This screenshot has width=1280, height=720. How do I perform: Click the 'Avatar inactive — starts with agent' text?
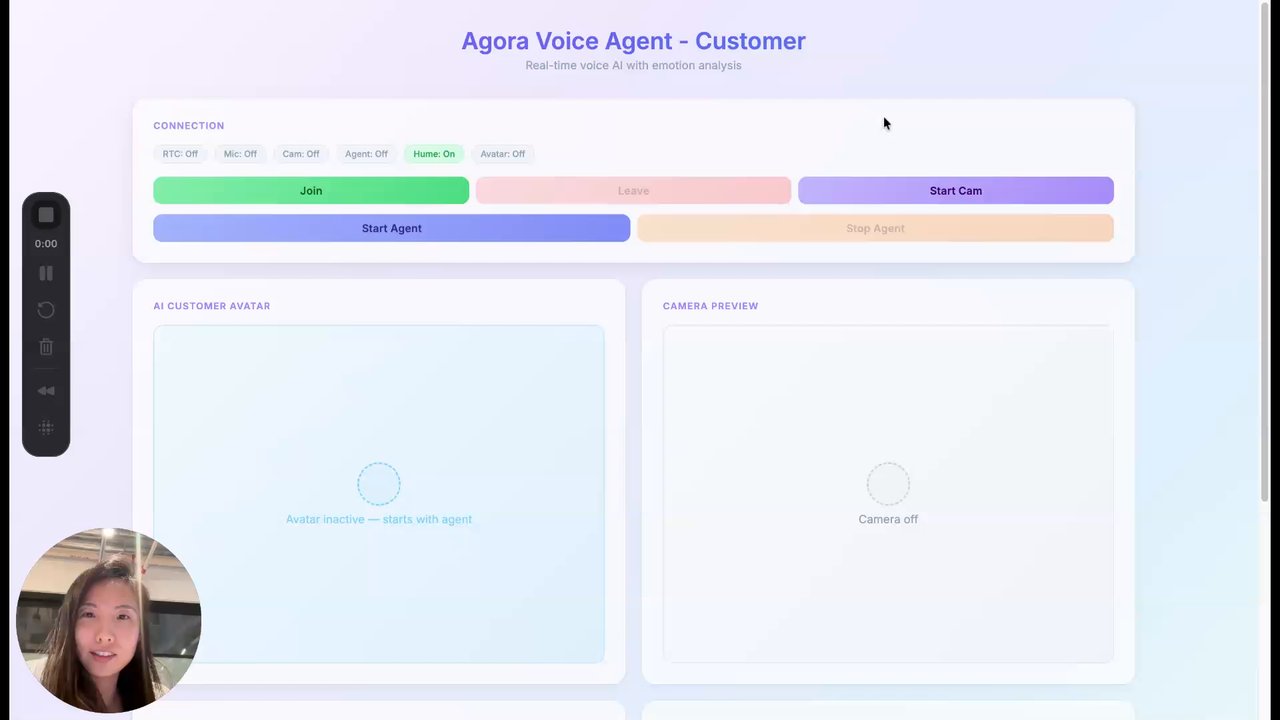379,519
